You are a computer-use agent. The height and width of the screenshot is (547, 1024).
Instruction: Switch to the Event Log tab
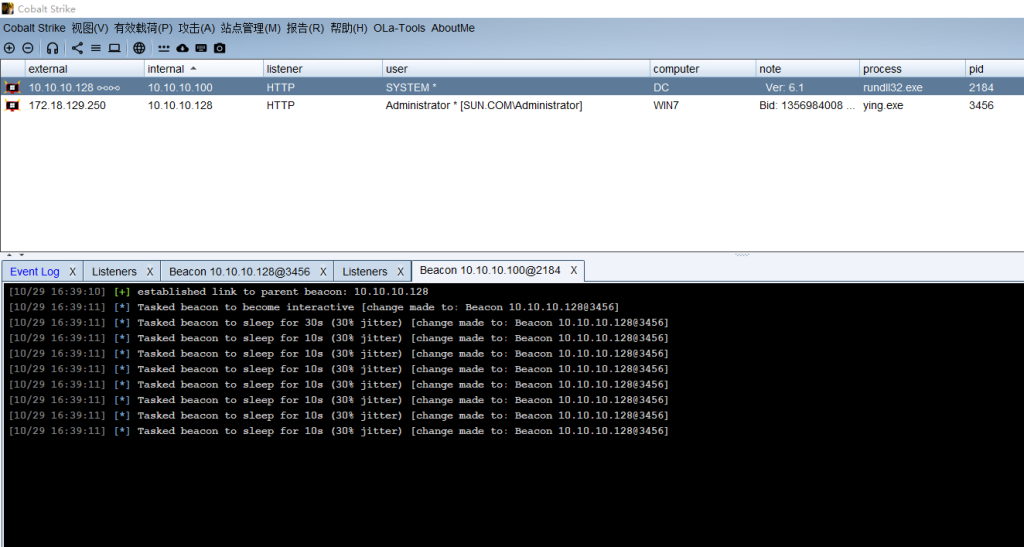35,272
